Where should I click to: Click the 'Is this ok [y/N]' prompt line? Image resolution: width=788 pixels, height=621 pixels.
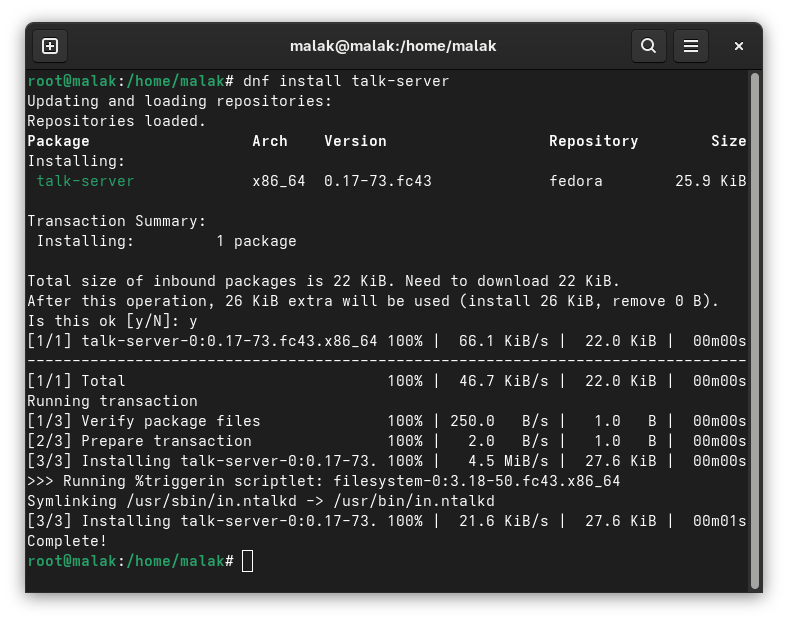pyautogui.click(x=112, y=321)
